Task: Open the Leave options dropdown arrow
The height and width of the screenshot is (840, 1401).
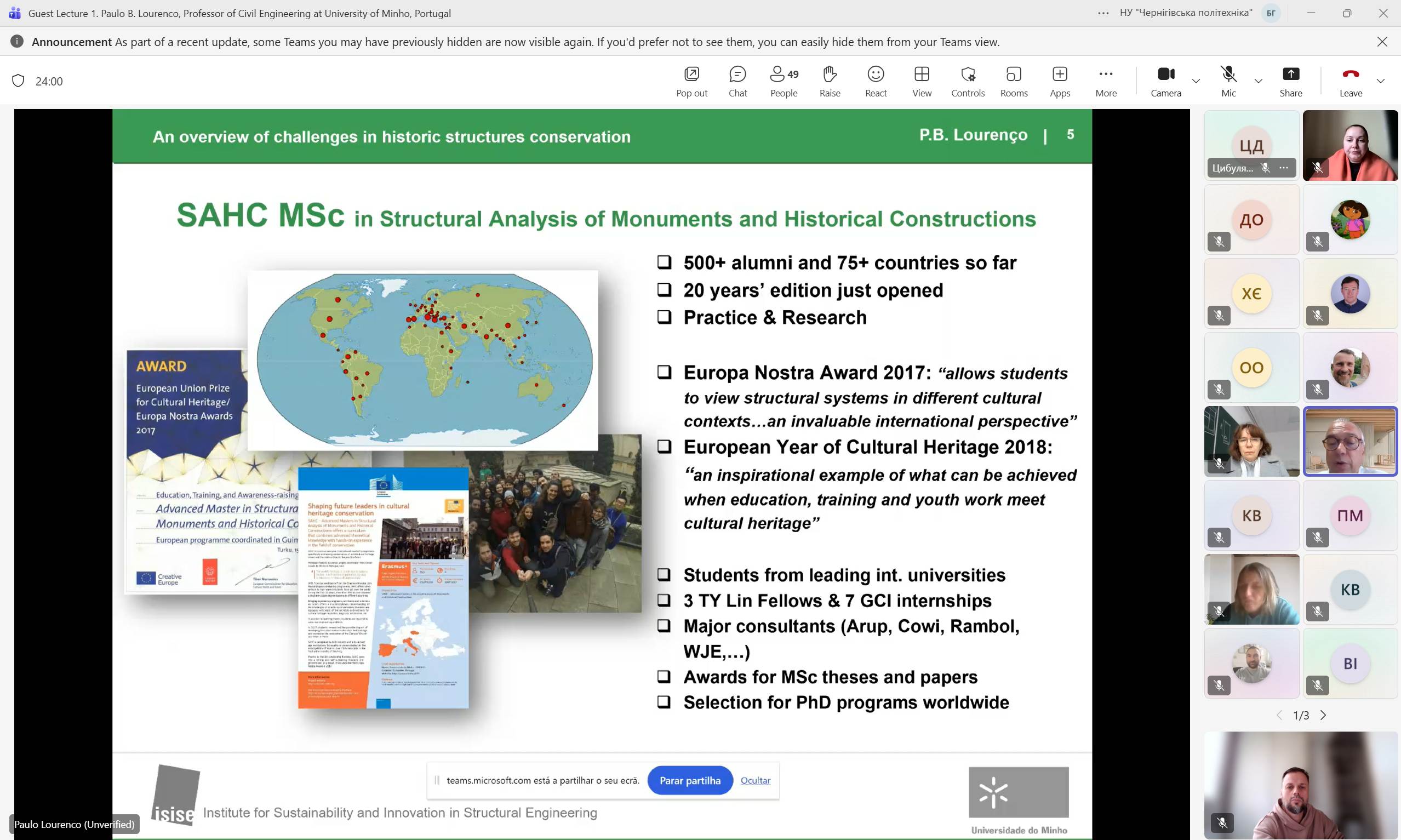Action: (1380, 81)
